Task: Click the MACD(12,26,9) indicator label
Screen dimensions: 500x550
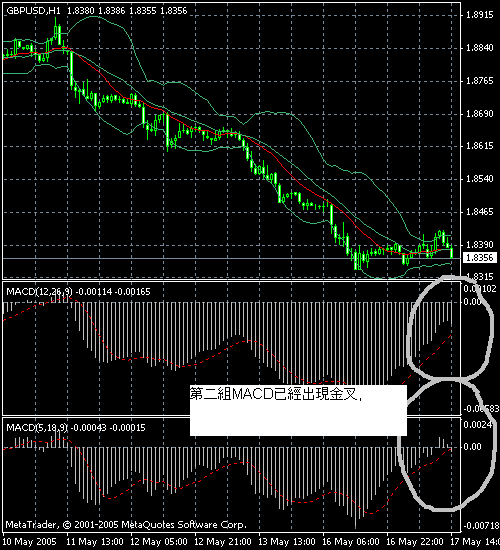Action: coord(39,291)
